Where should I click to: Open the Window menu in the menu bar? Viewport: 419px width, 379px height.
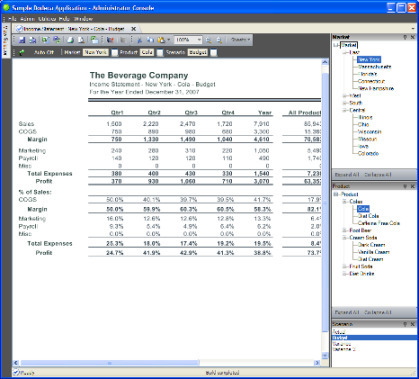83,19
